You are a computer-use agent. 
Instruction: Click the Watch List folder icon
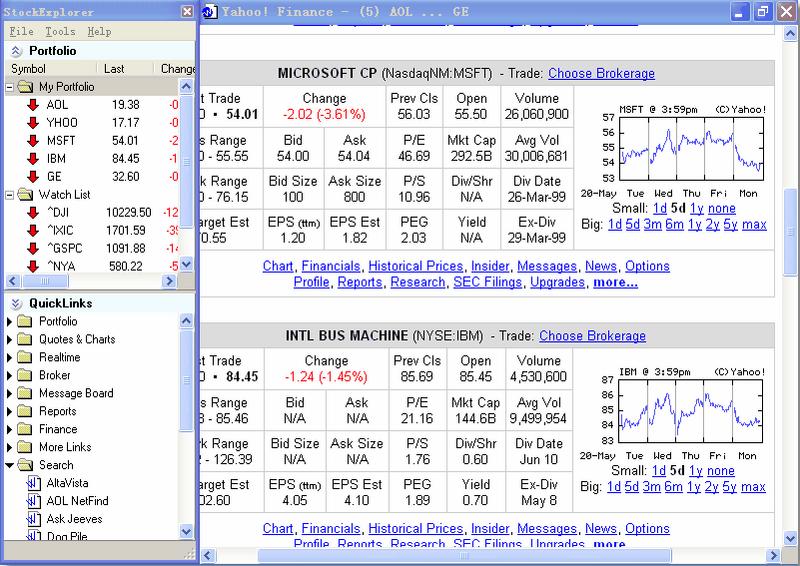click(25, 194)
